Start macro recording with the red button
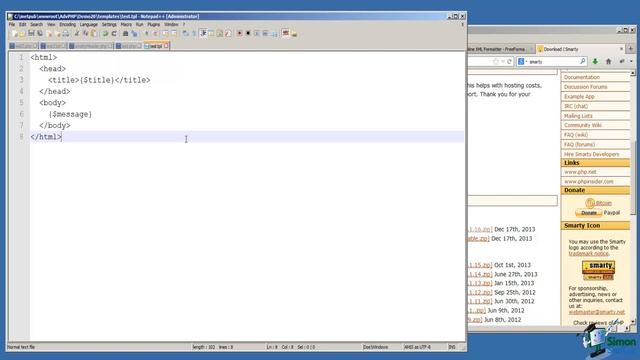640x360 pixels. tap(240, 33)
